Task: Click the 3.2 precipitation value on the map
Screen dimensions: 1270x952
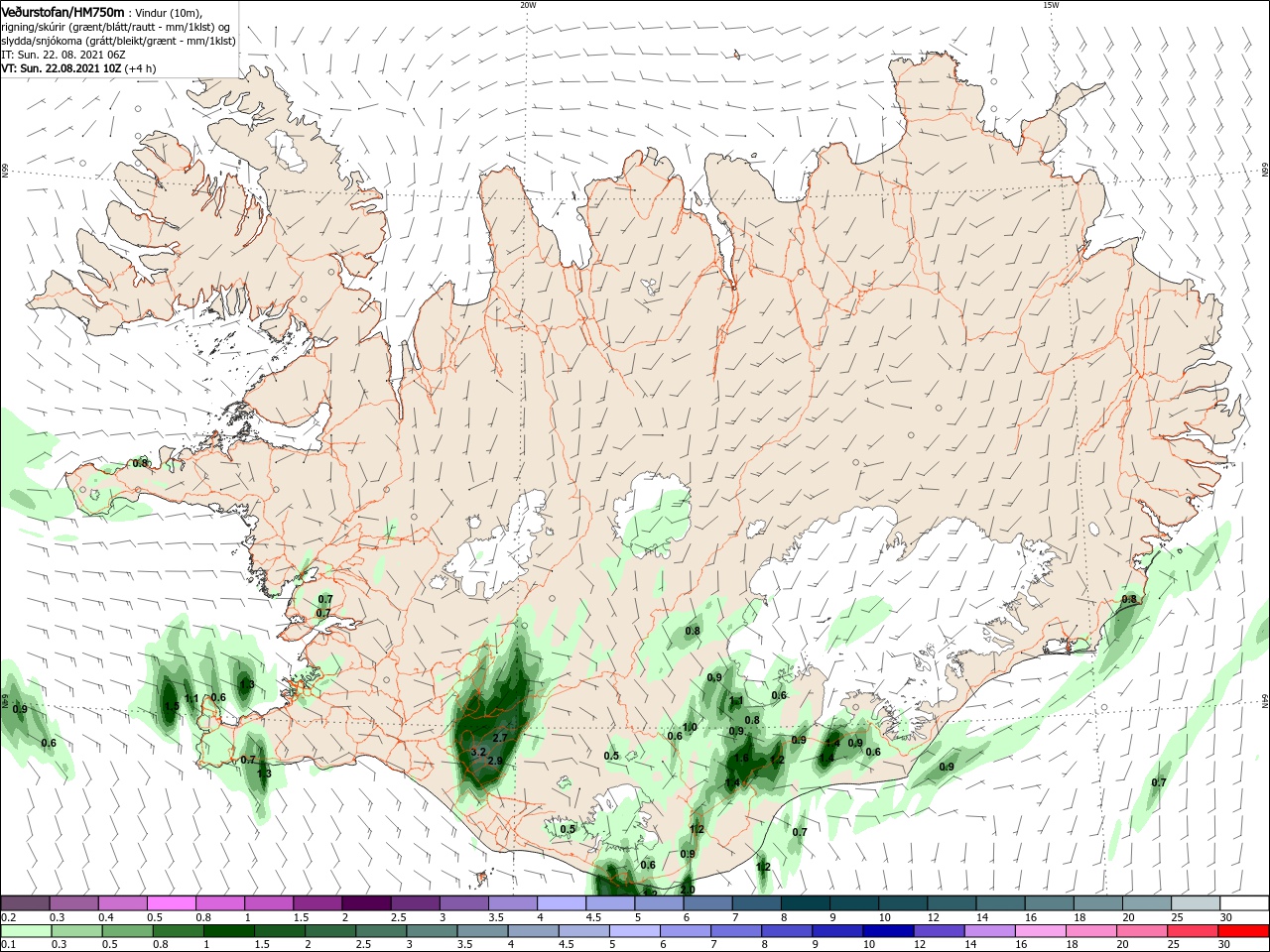Action: 478,753
